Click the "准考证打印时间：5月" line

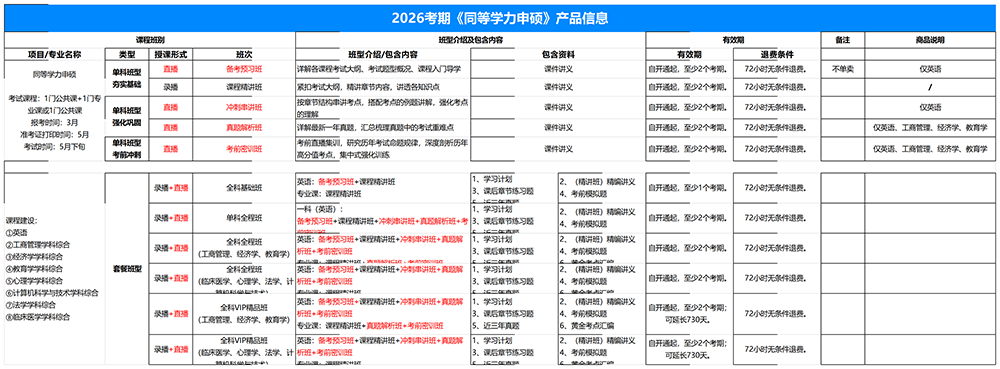click(54, 134)
